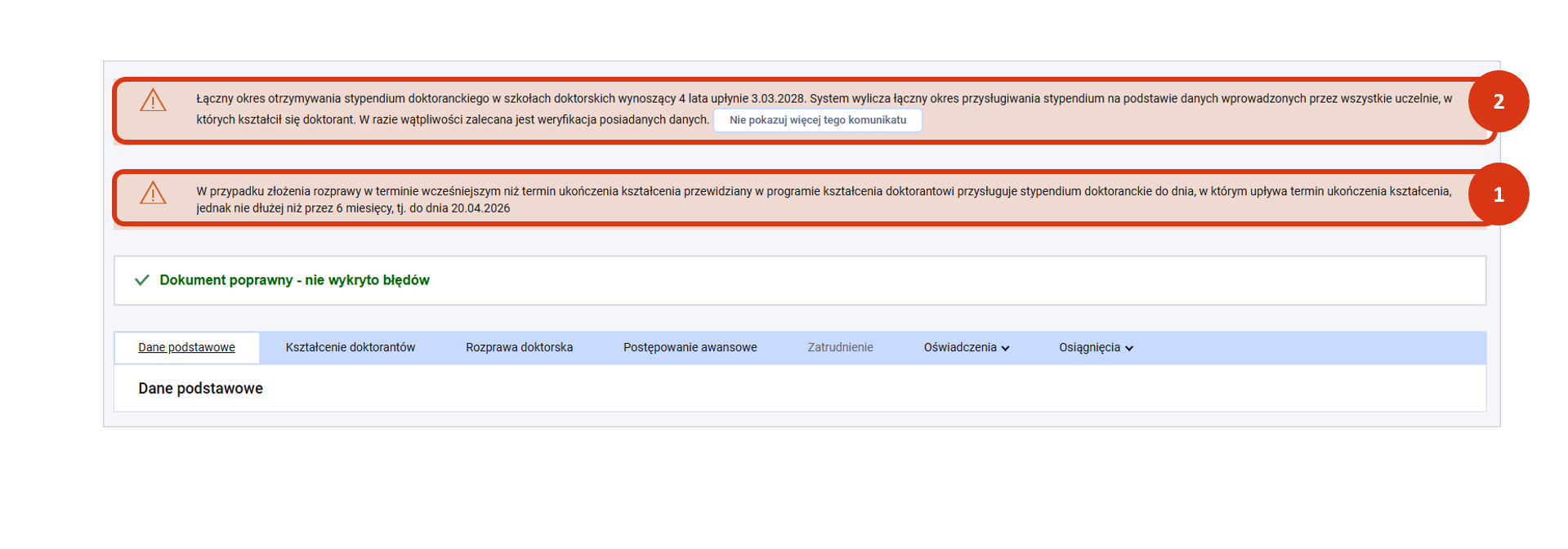Image resolution: width=1568 pixels, height=549 pixels.
Task: Expand the chevron arrow next to Oświadczenia
Action: tap(1006, 348)
